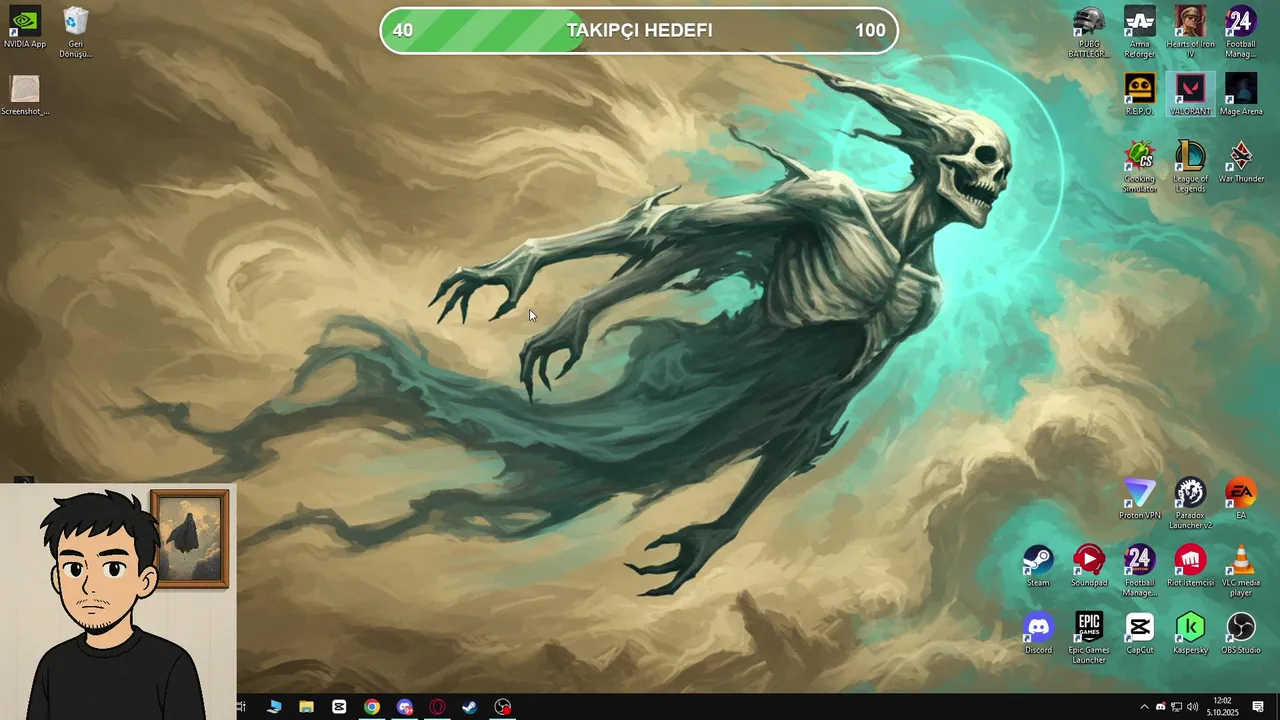Switch to Steam in the taskbar
Image resolution: width=1280 pixels, height=720 pixels.
click(x=469, y=707)
